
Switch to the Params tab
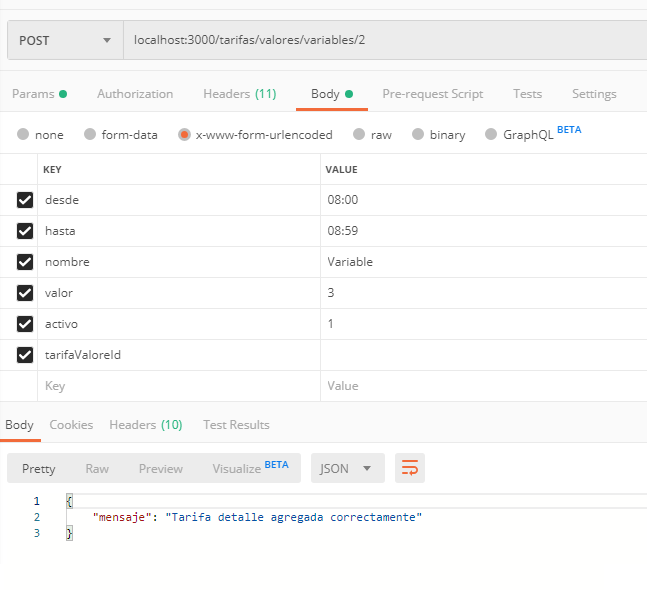pyautogui.click(x=39, y=94)
